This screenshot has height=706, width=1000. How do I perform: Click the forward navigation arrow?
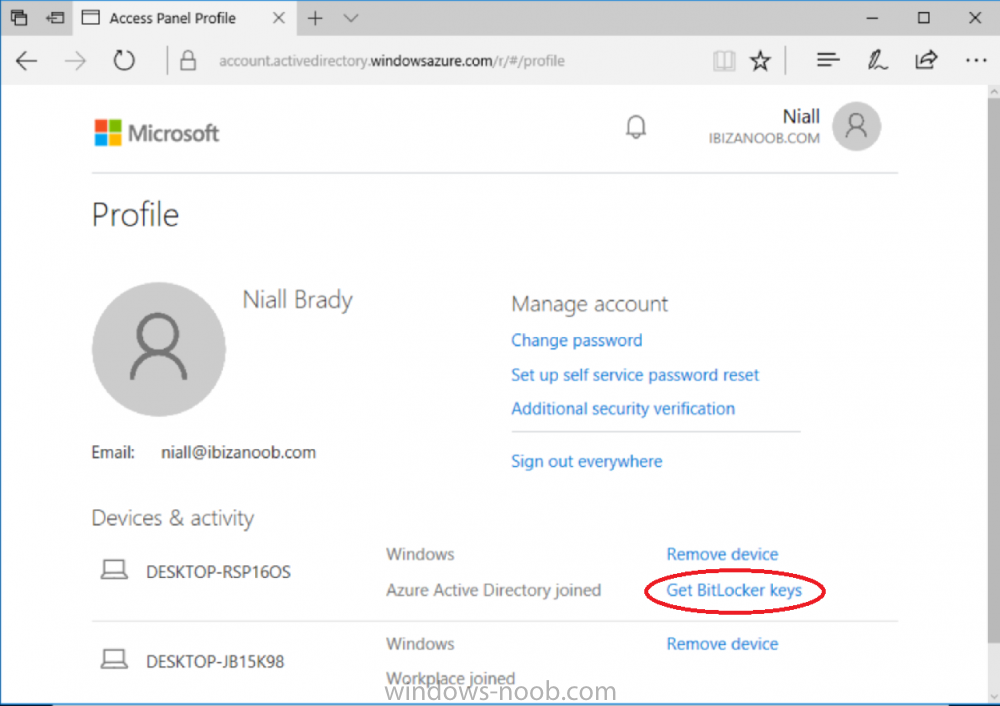[75, 61]
